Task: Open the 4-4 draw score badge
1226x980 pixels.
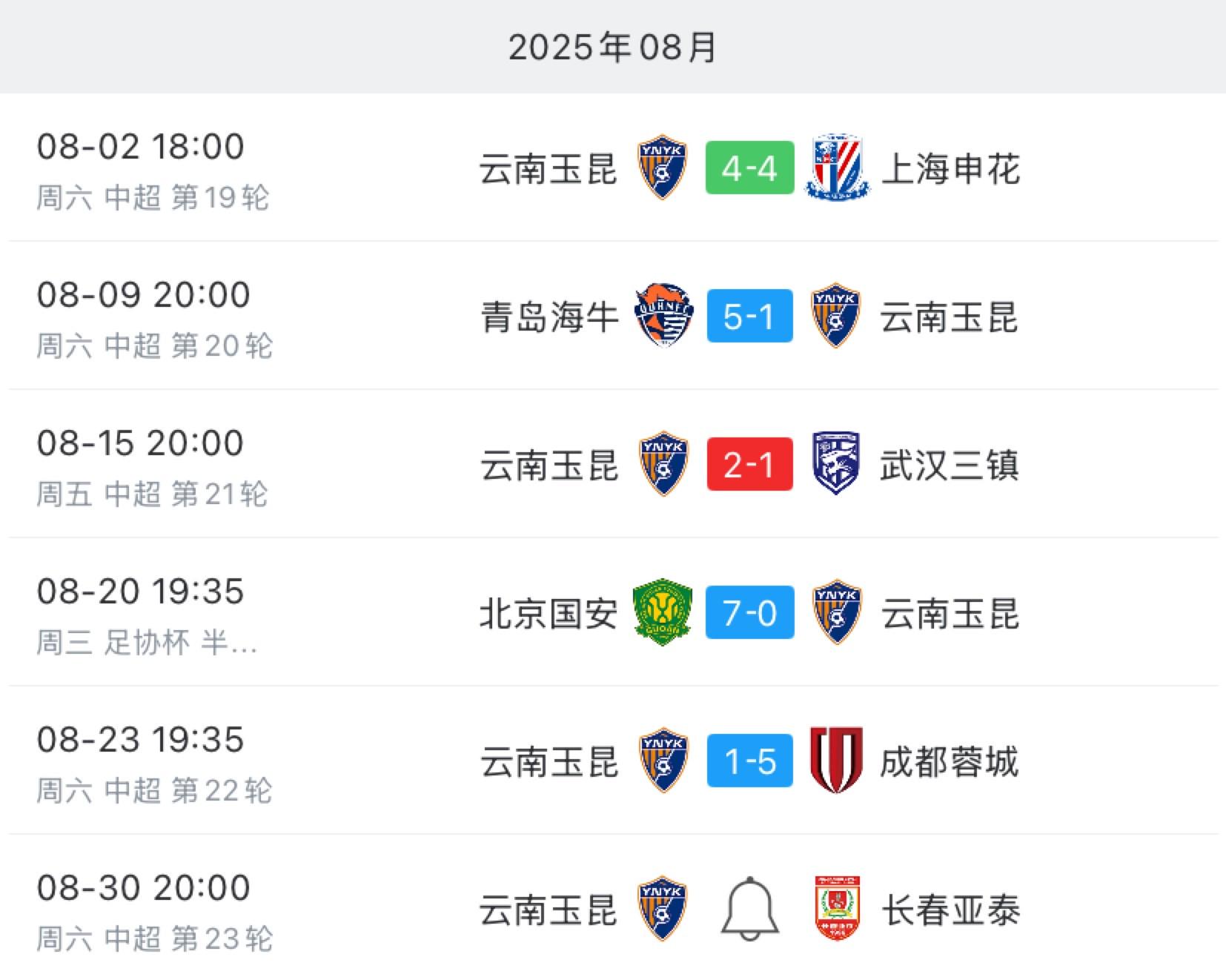Action: tap(749, 168)
